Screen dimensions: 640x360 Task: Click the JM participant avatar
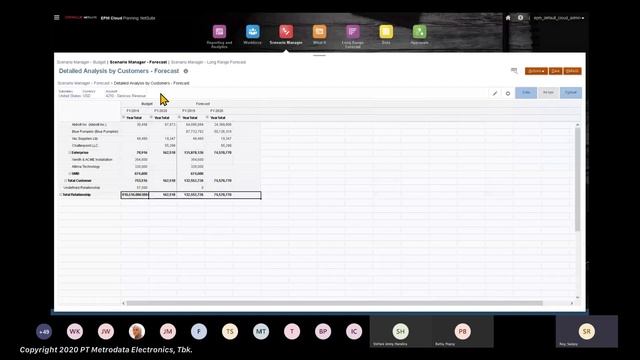[x=168, y=331]
